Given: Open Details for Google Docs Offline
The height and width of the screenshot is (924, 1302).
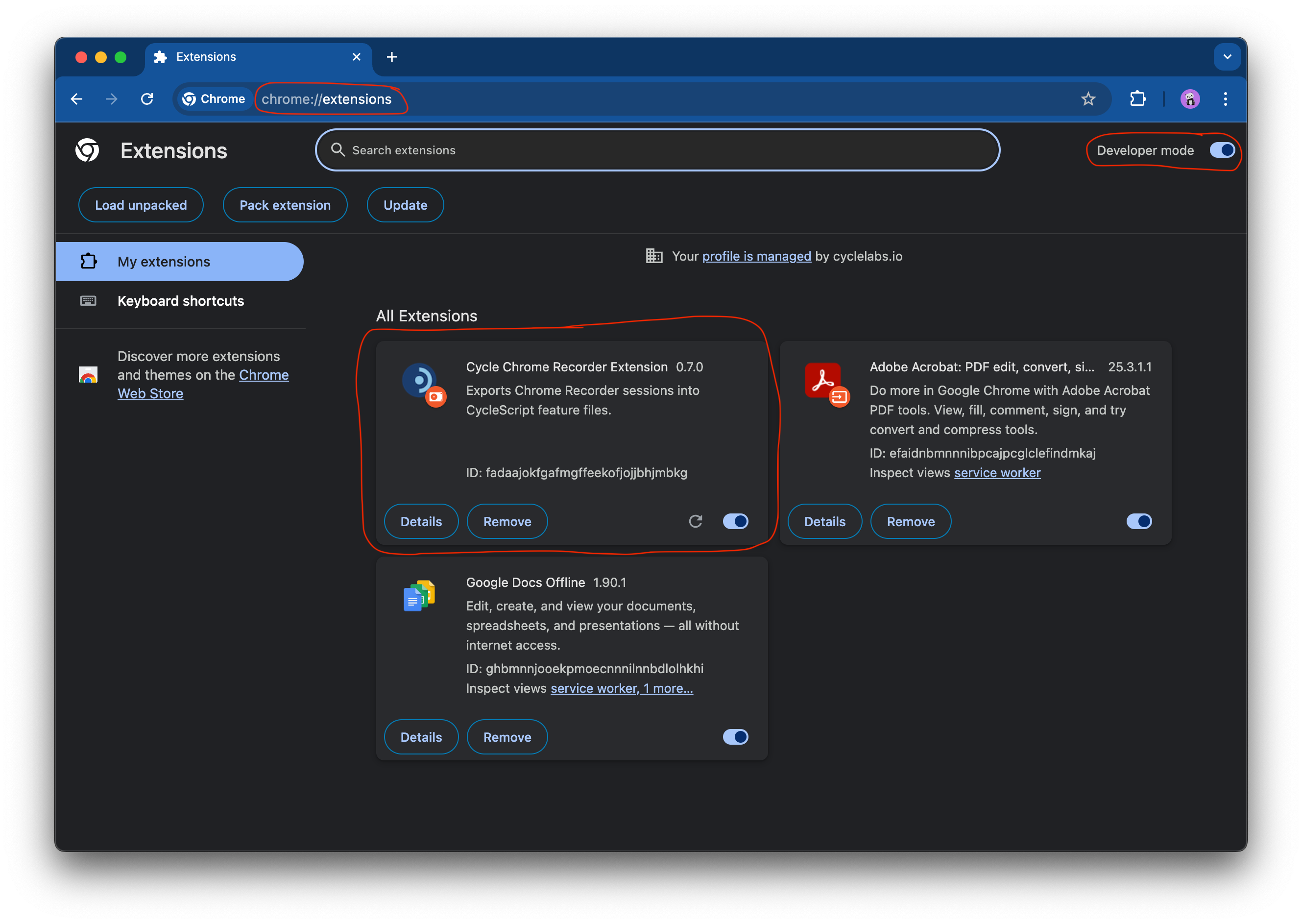Looking at the screenshot, I should point(421,737).
